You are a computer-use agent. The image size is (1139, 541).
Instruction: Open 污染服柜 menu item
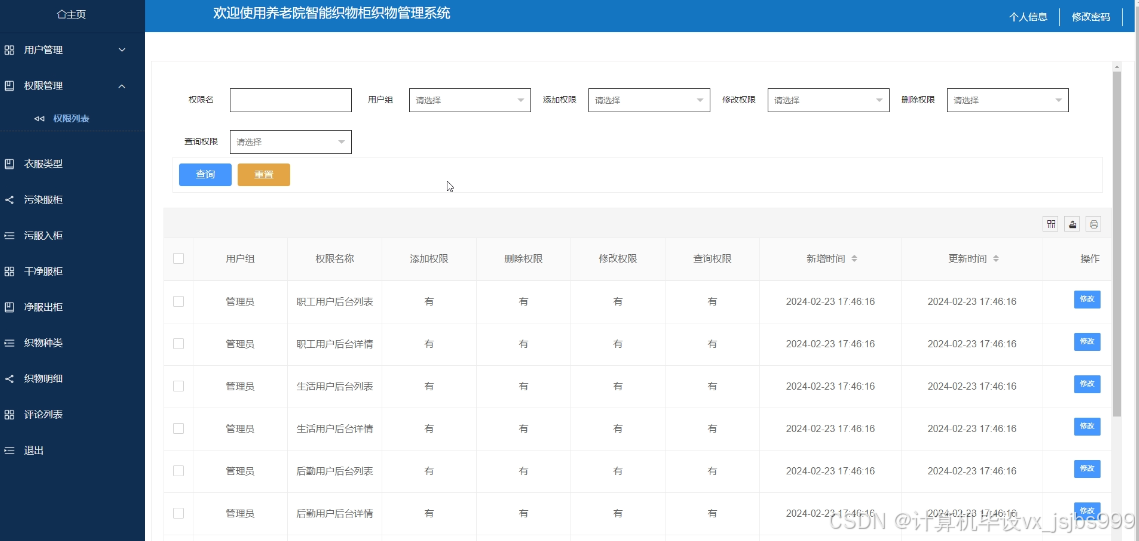pyautogui.click(x=44, y=200)
